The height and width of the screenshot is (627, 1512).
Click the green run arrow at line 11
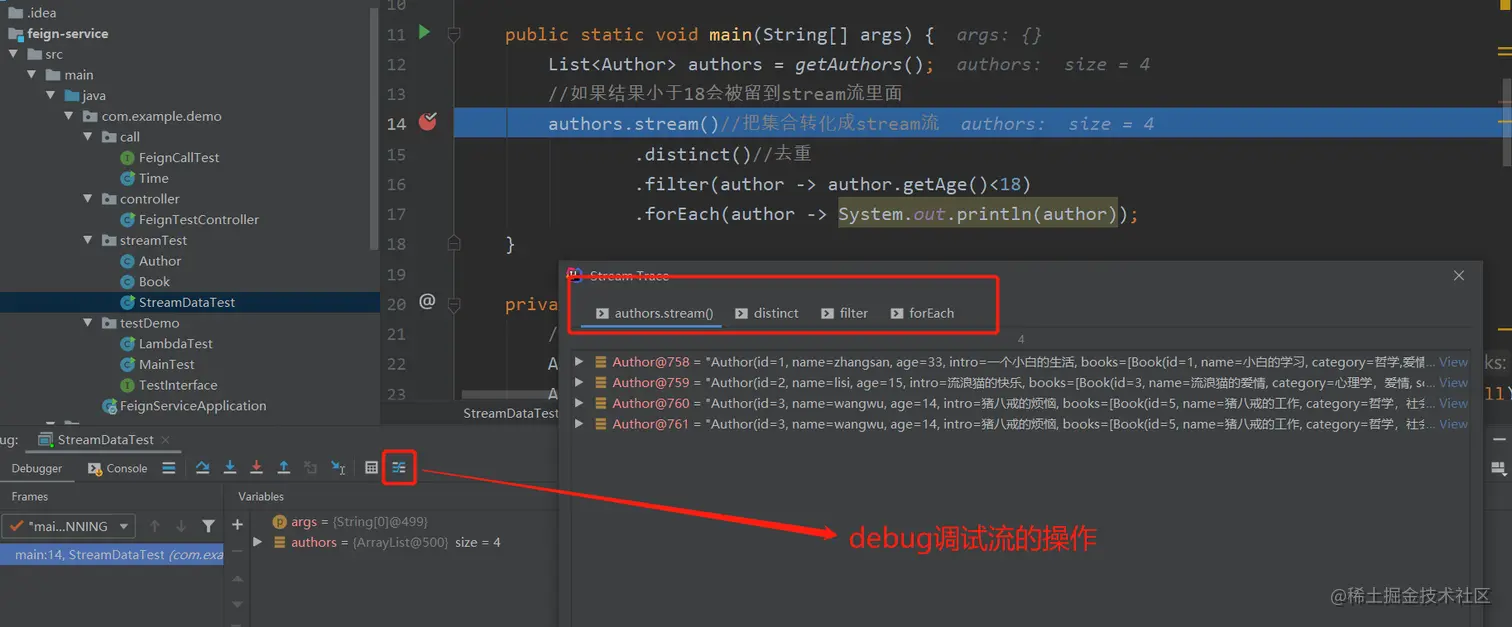point(424,33)
